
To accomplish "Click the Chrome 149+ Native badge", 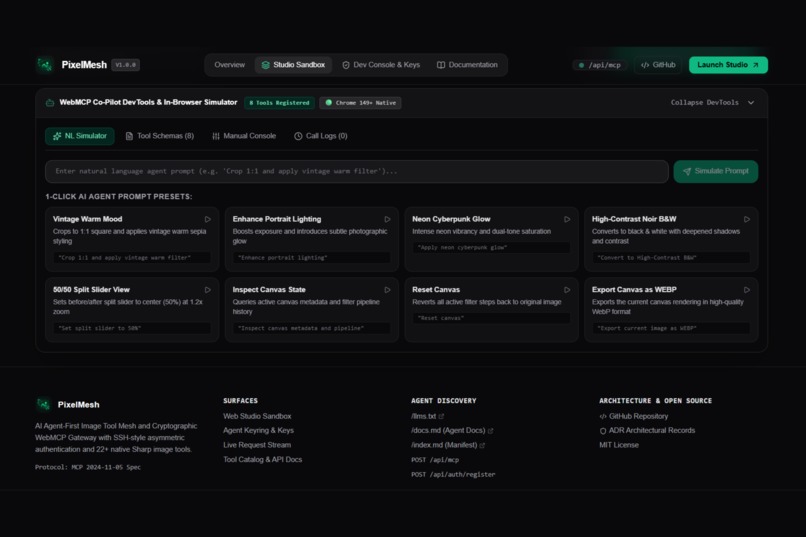I will pos(360,103).
